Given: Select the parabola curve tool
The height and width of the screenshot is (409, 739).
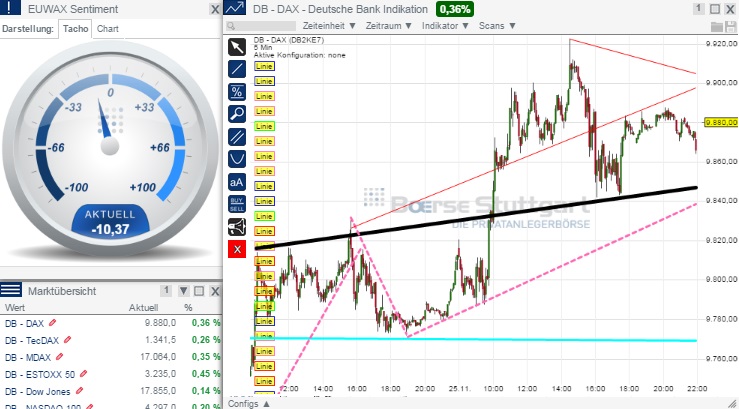Looking at the screenshot, I should [237, 159].
